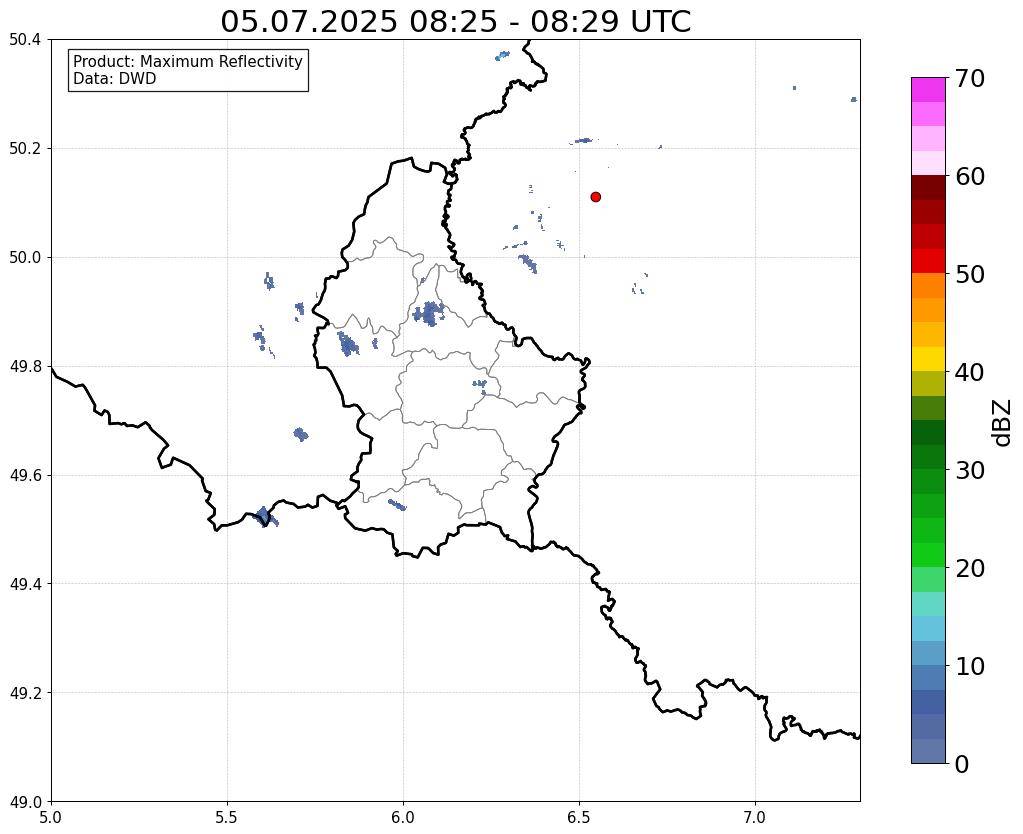The height and width of the screenshot is (834, 1023).
Task: Click the x-axis label 7.0
Action: (755, 817)
